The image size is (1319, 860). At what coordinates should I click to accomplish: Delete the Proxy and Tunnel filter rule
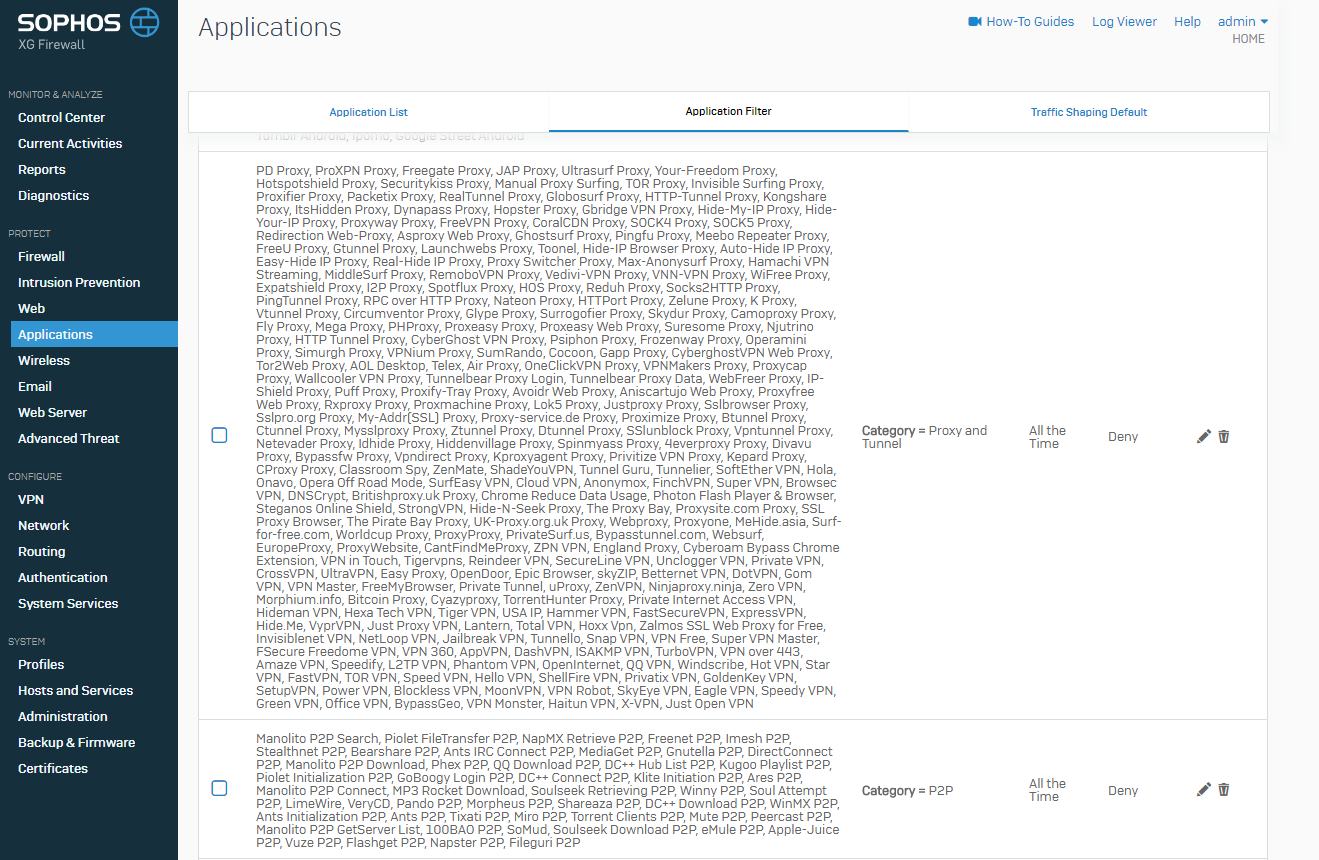click(1224, 436)
